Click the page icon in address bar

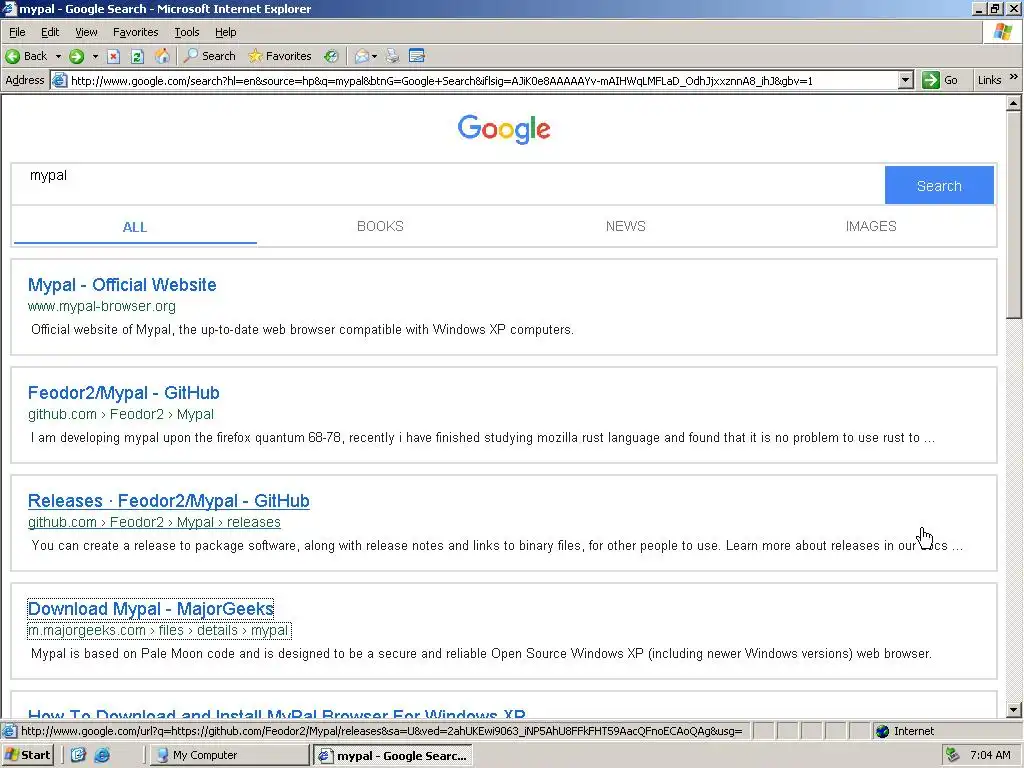(59, 81)
